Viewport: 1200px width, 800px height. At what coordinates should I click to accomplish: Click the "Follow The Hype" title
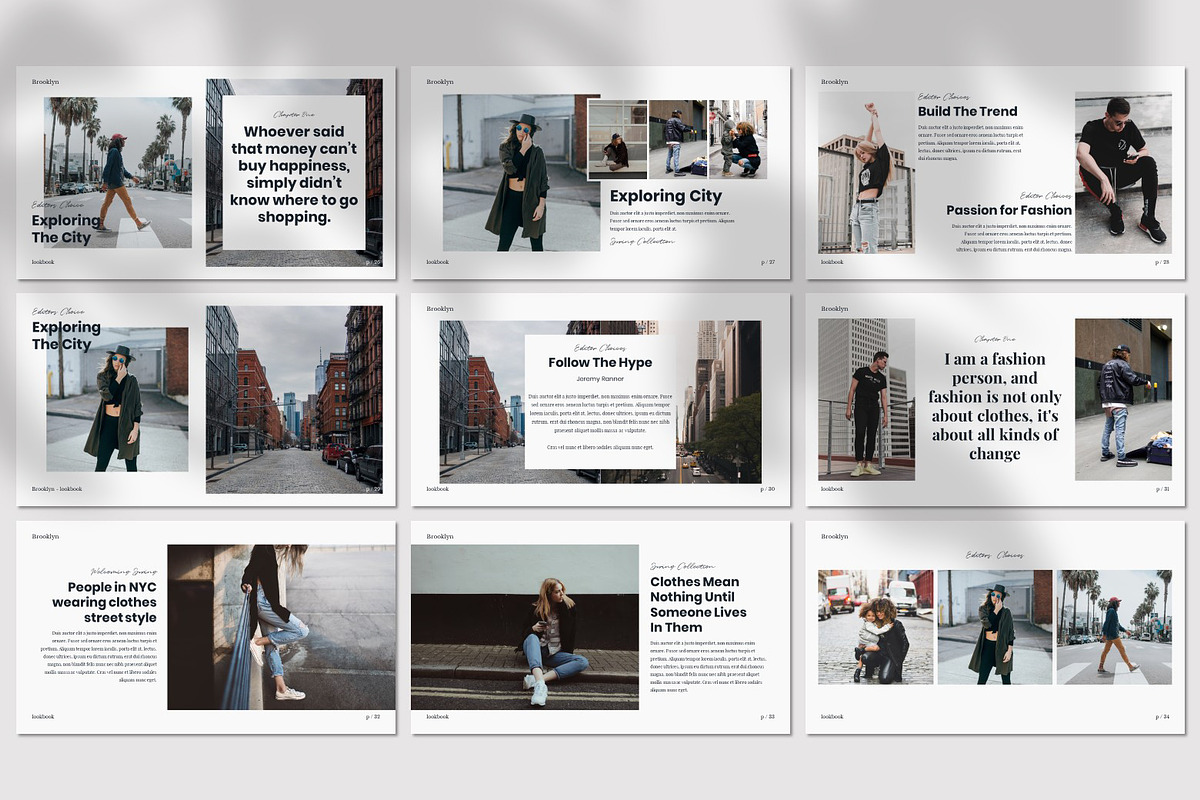click(x=600, y=362)
